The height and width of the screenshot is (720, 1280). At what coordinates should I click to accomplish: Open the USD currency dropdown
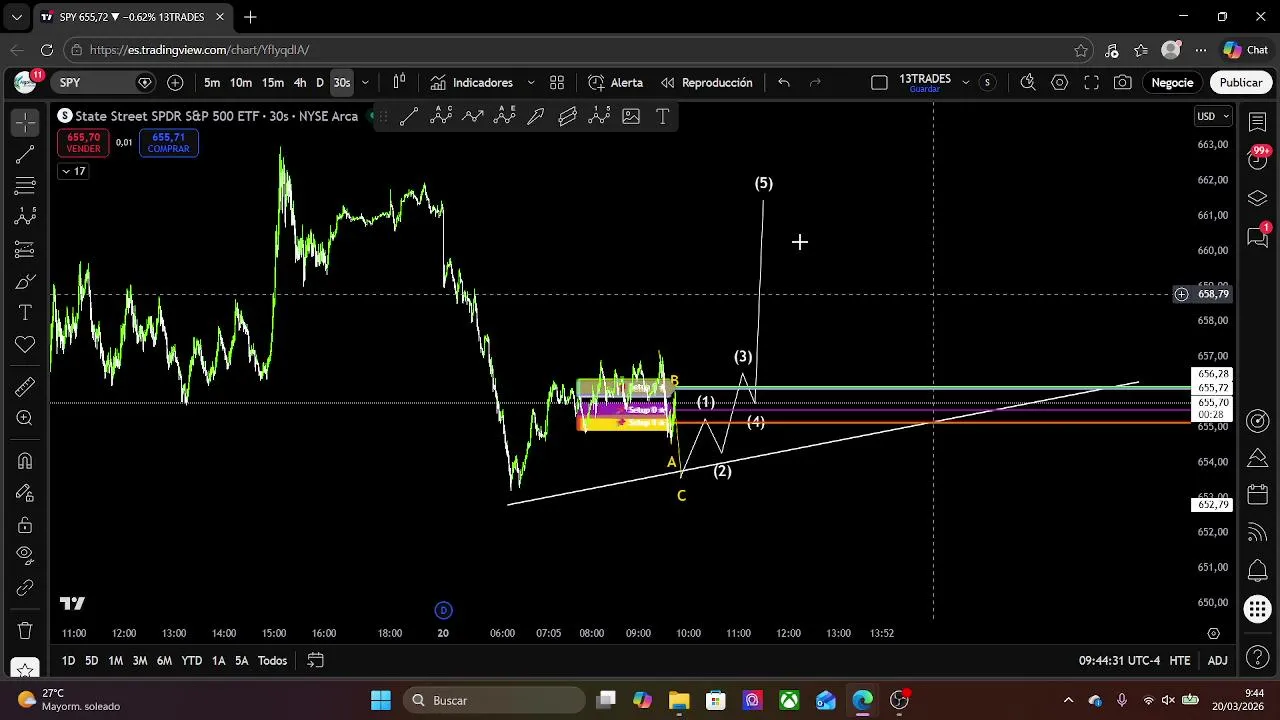[x=1213, y=117]
